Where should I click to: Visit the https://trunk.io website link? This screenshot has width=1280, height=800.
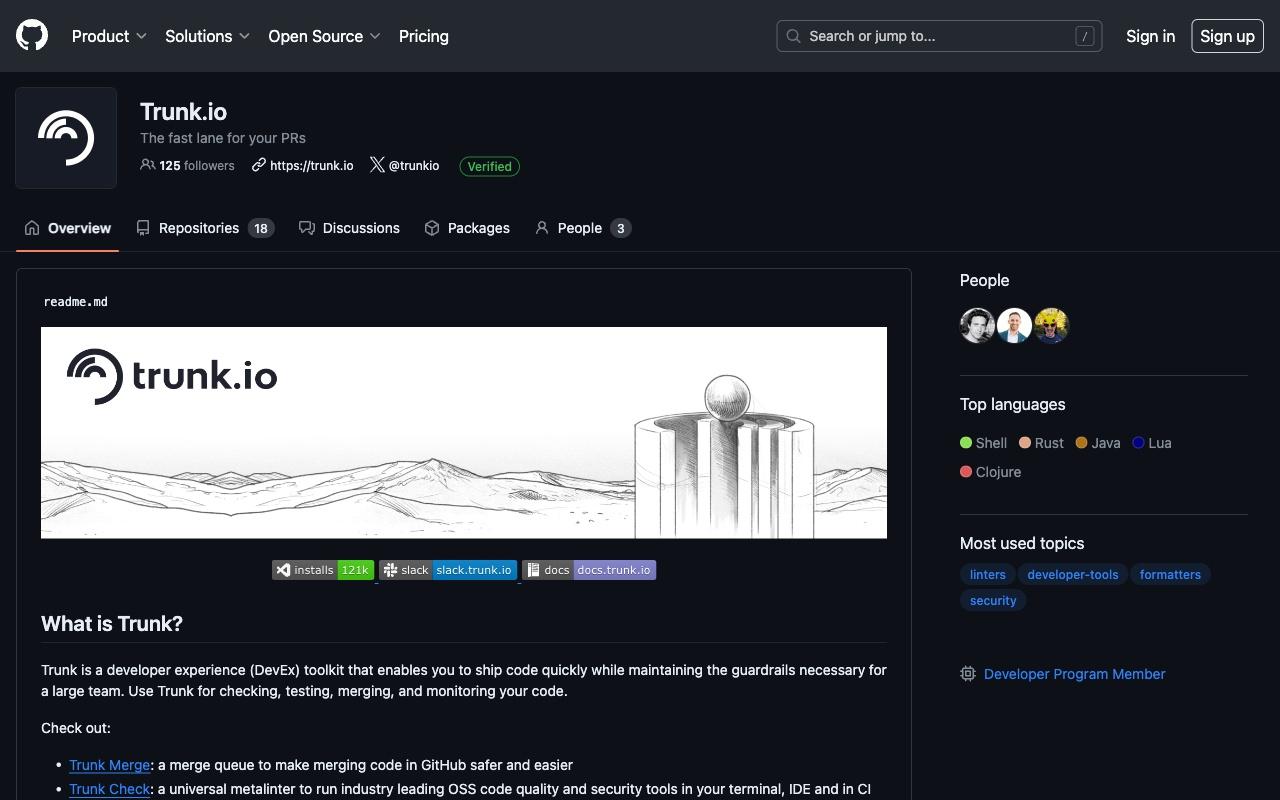pyautogui.click(x=312, y=166)
